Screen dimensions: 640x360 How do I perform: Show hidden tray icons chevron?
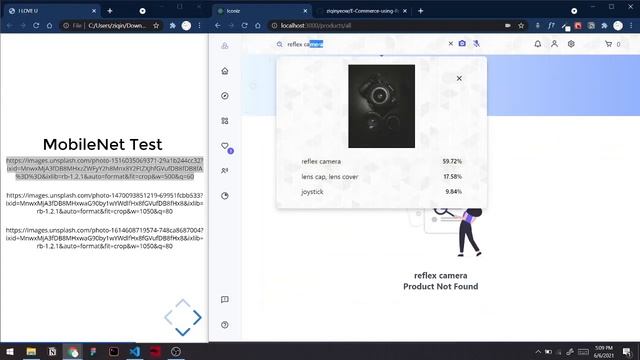point(538,351)
